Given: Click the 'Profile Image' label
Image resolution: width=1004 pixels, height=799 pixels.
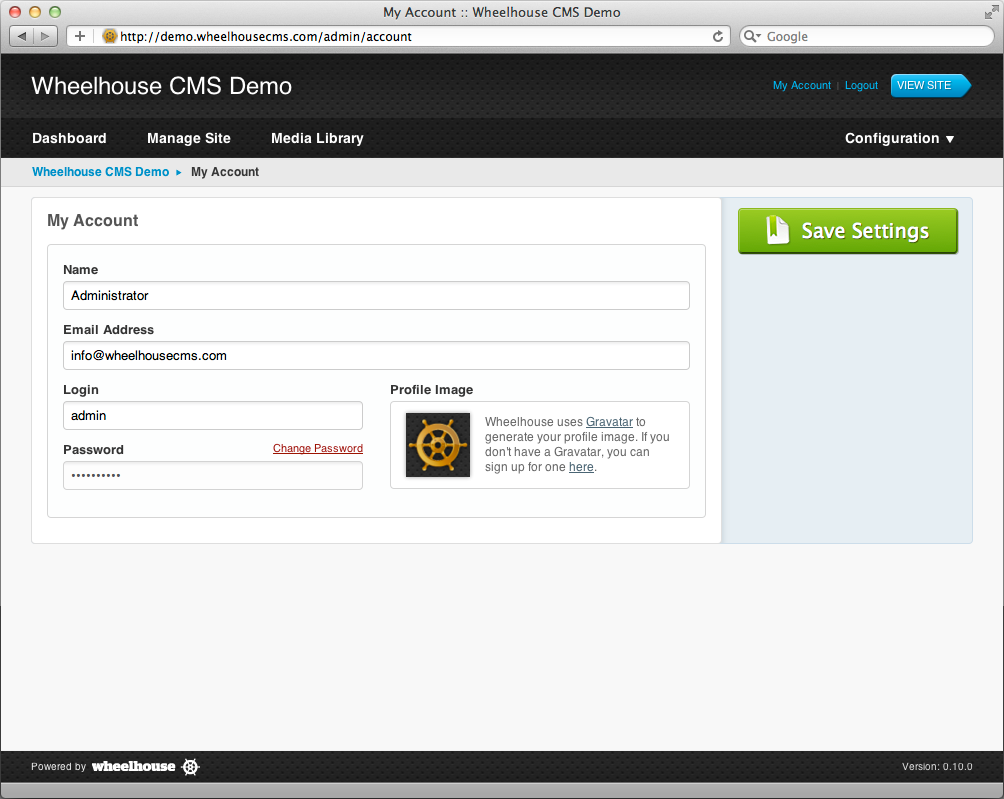Looking at the screenshot, I should pos(432,390).
